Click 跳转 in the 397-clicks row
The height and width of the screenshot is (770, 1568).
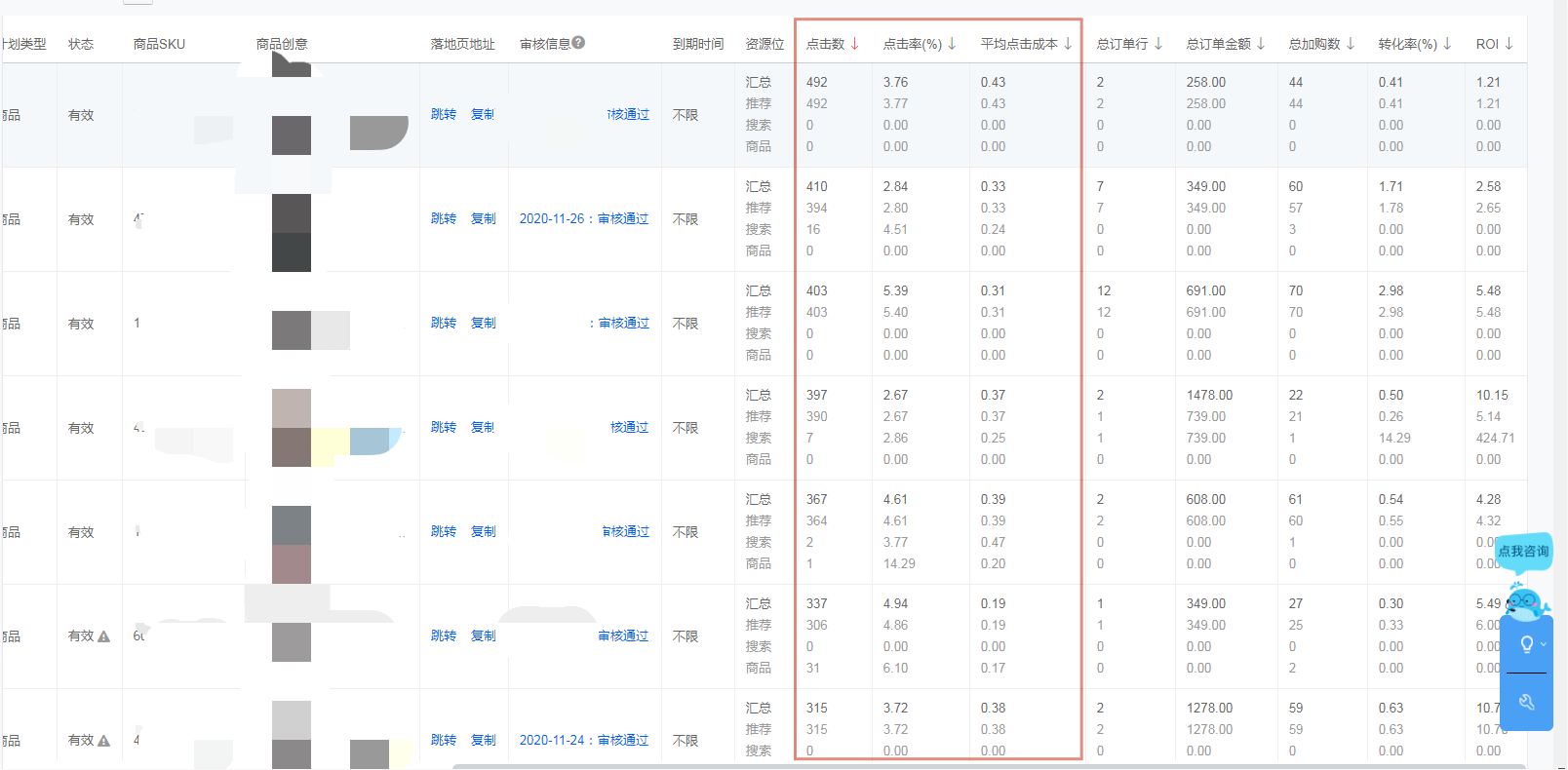[444, 428]
